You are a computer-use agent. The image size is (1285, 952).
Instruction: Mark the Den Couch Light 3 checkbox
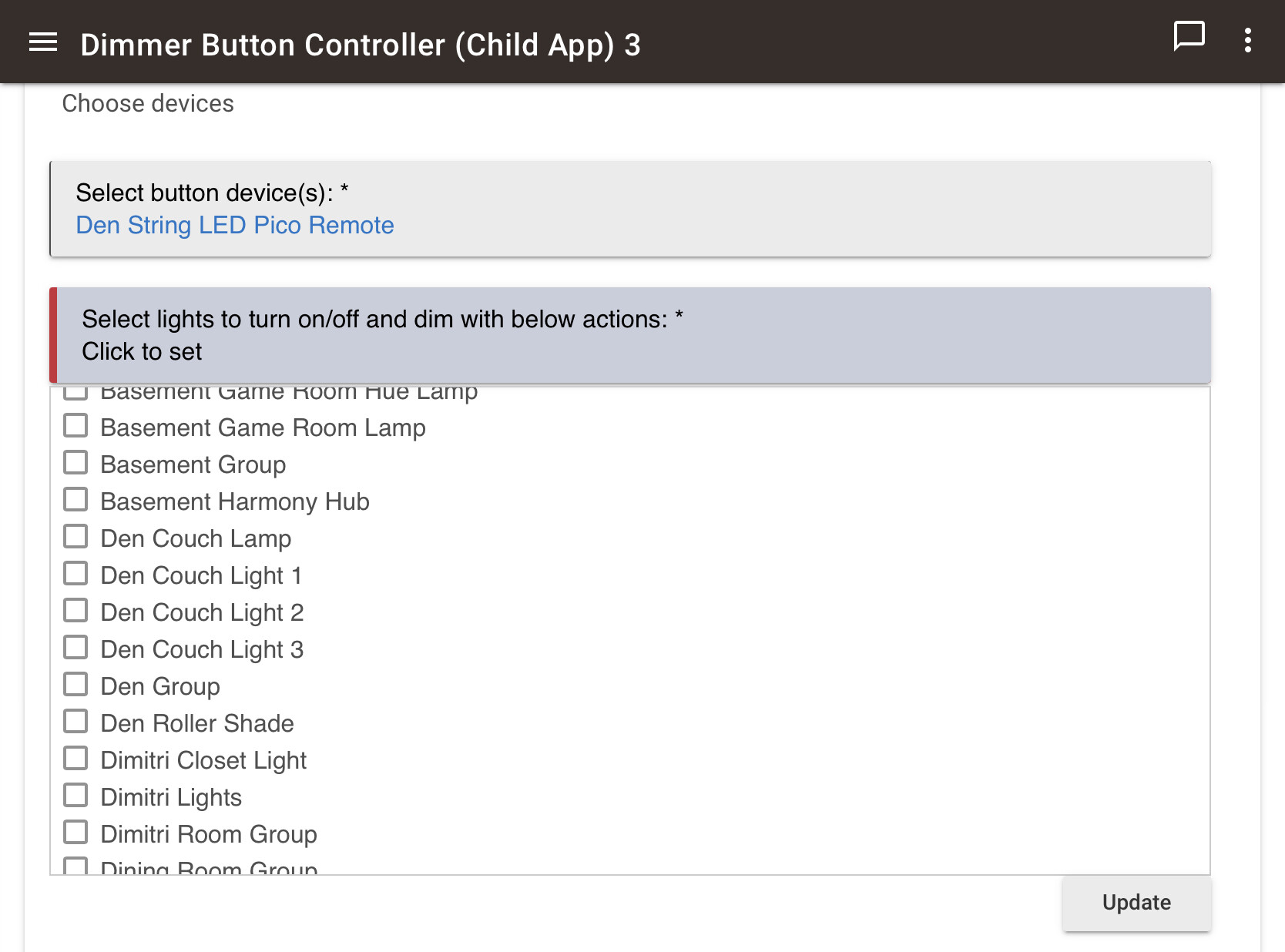click(75, 648)
